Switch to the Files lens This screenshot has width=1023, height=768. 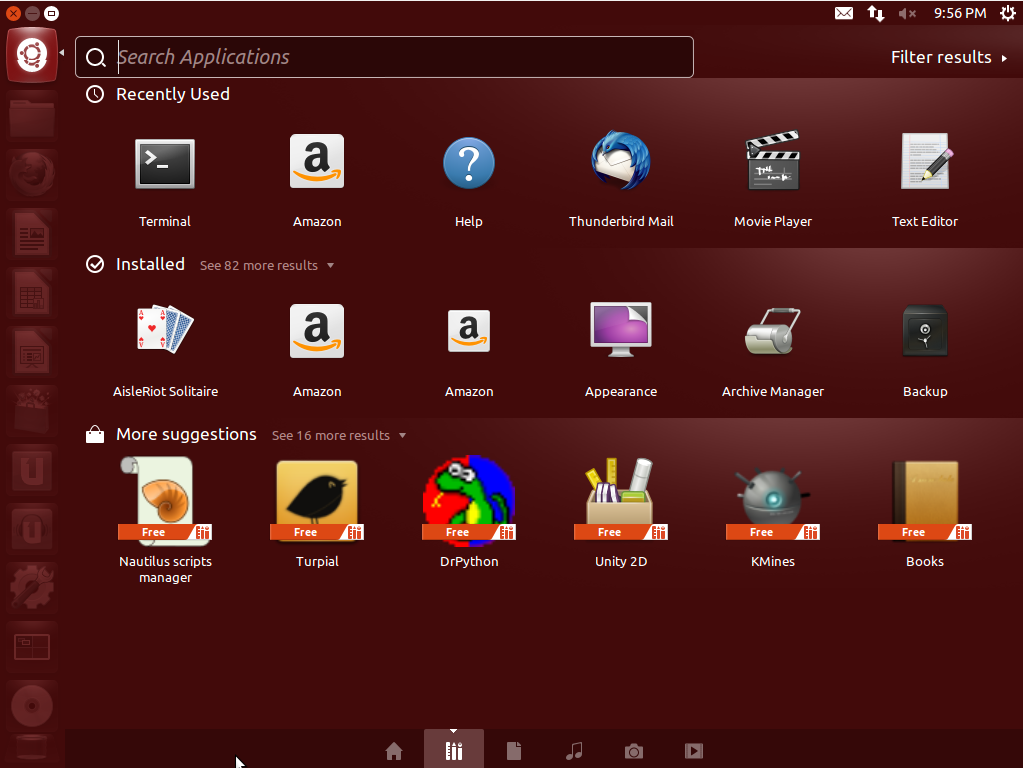click(514, 751)
